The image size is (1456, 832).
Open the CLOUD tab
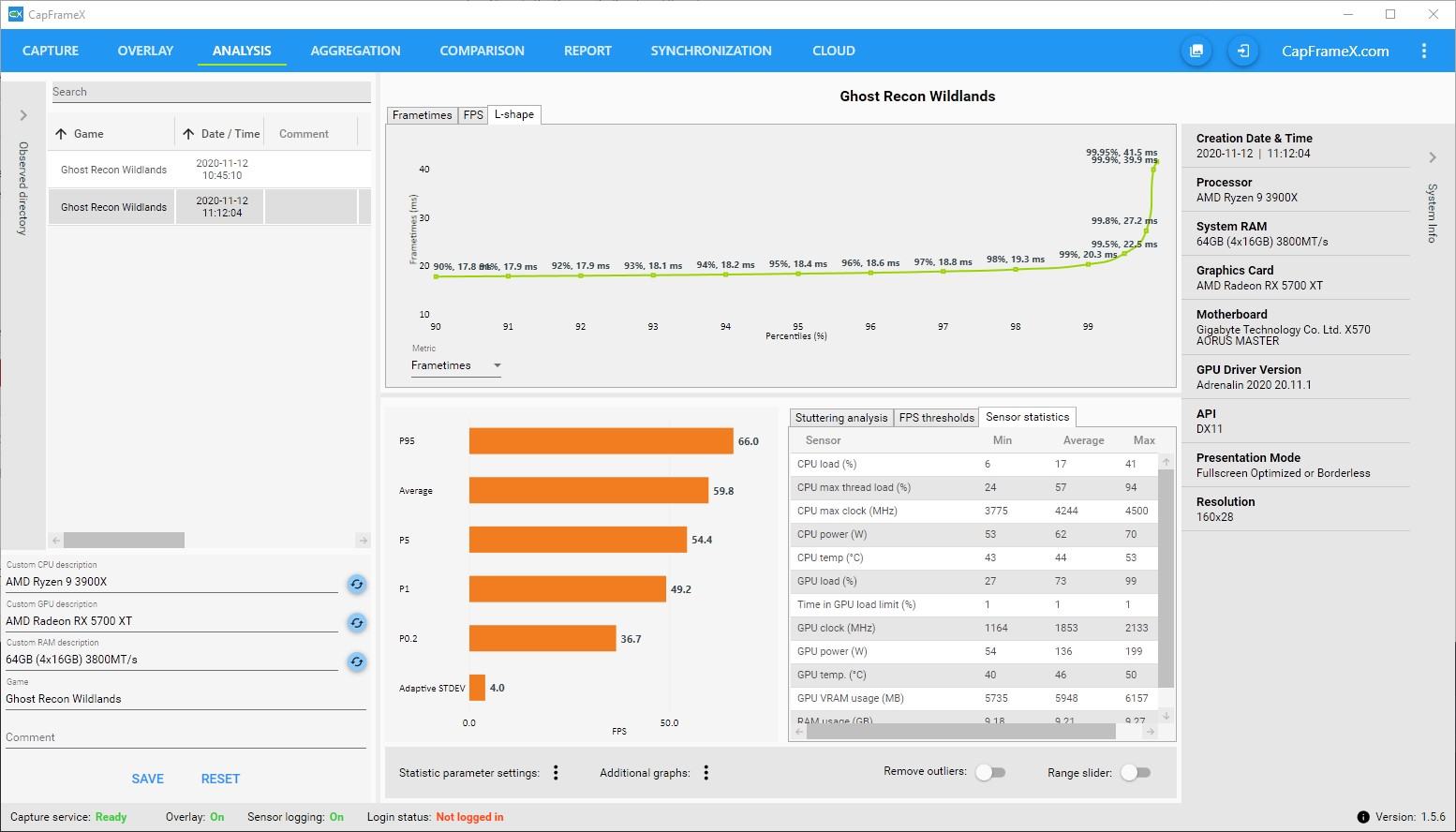[x=834, y=51]
